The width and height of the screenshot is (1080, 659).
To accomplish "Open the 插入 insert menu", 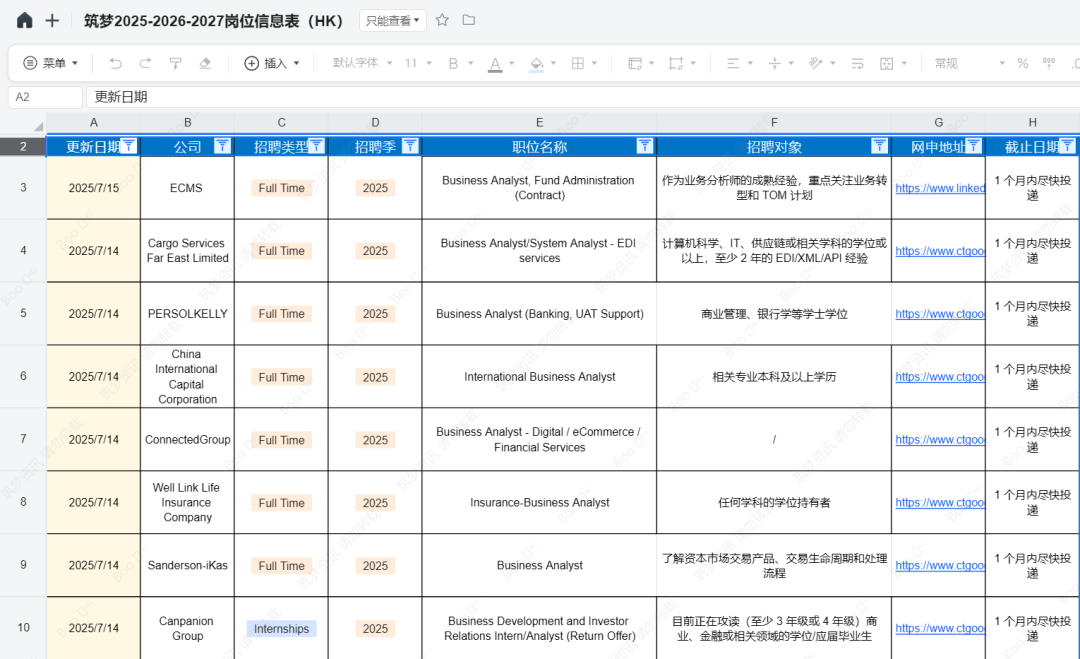I will pyautogui.click(x=272, y=63).
